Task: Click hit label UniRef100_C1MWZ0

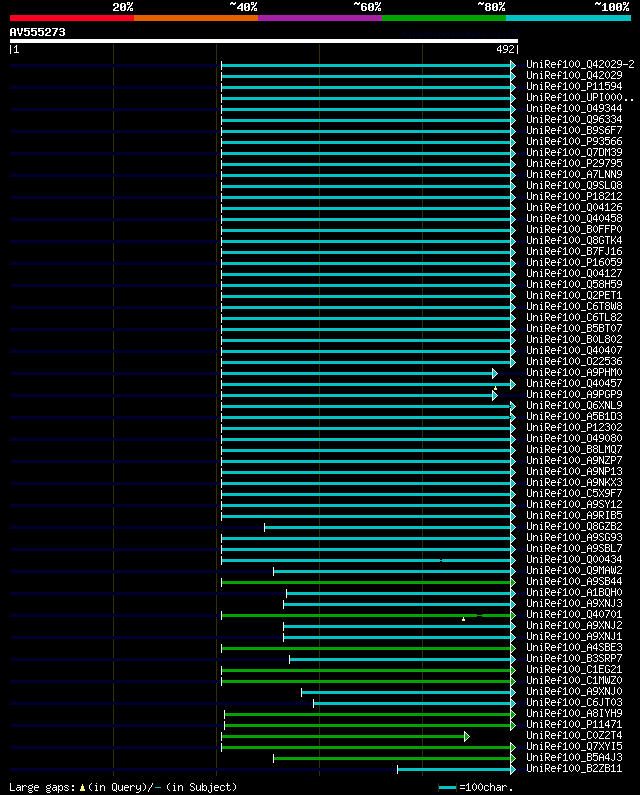Action: pos(574,681)
